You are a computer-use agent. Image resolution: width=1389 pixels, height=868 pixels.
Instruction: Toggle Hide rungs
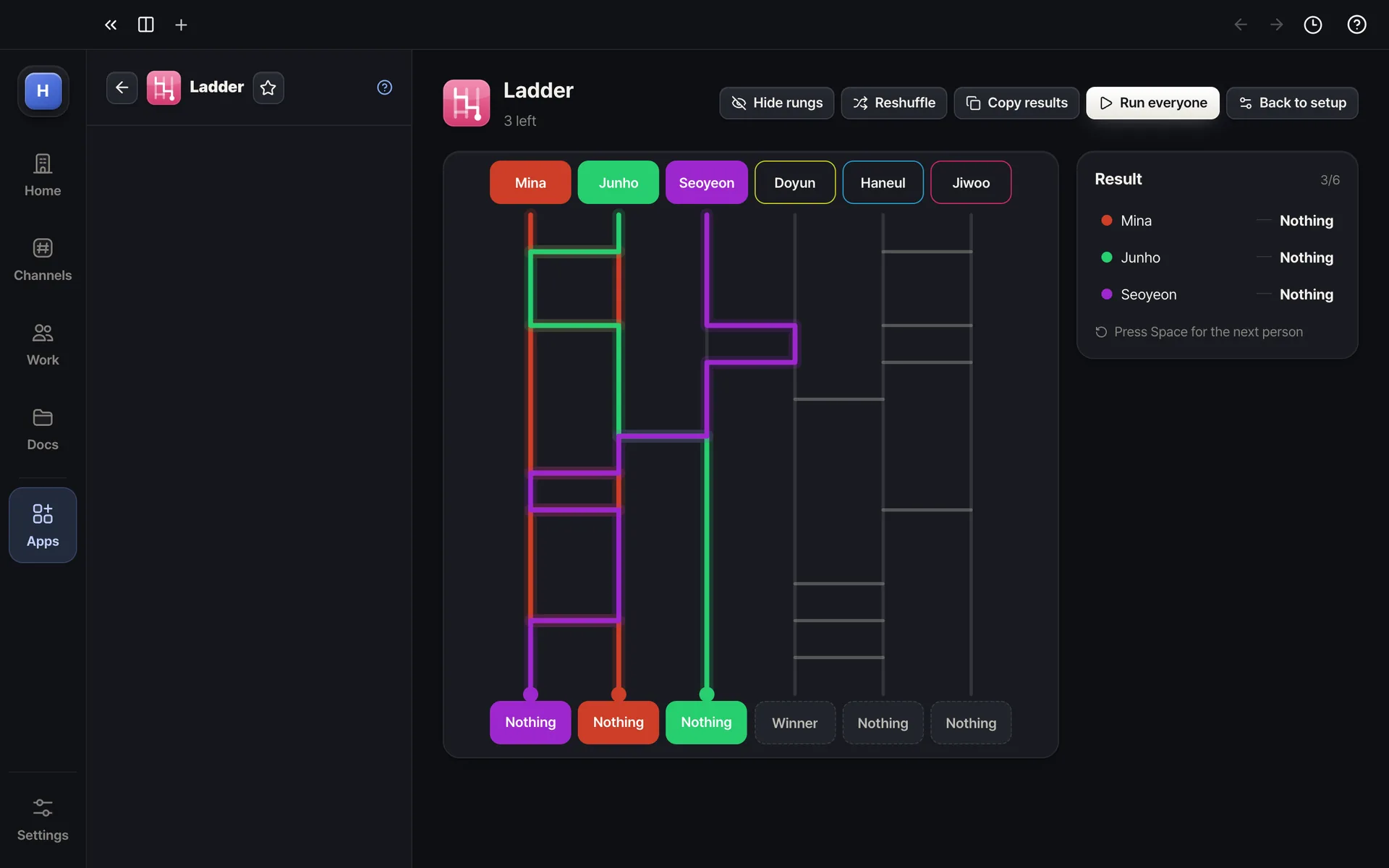776,103
